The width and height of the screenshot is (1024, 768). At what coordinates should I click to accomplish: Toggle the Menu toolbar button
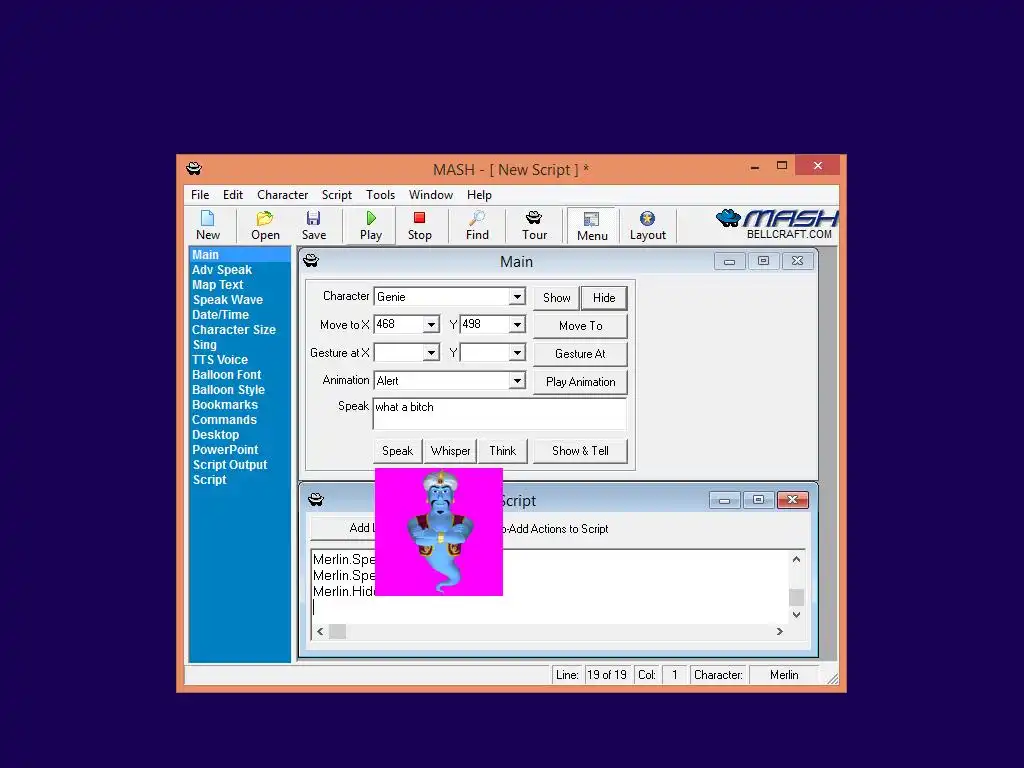pyautogui.click(x=592, y=226)
